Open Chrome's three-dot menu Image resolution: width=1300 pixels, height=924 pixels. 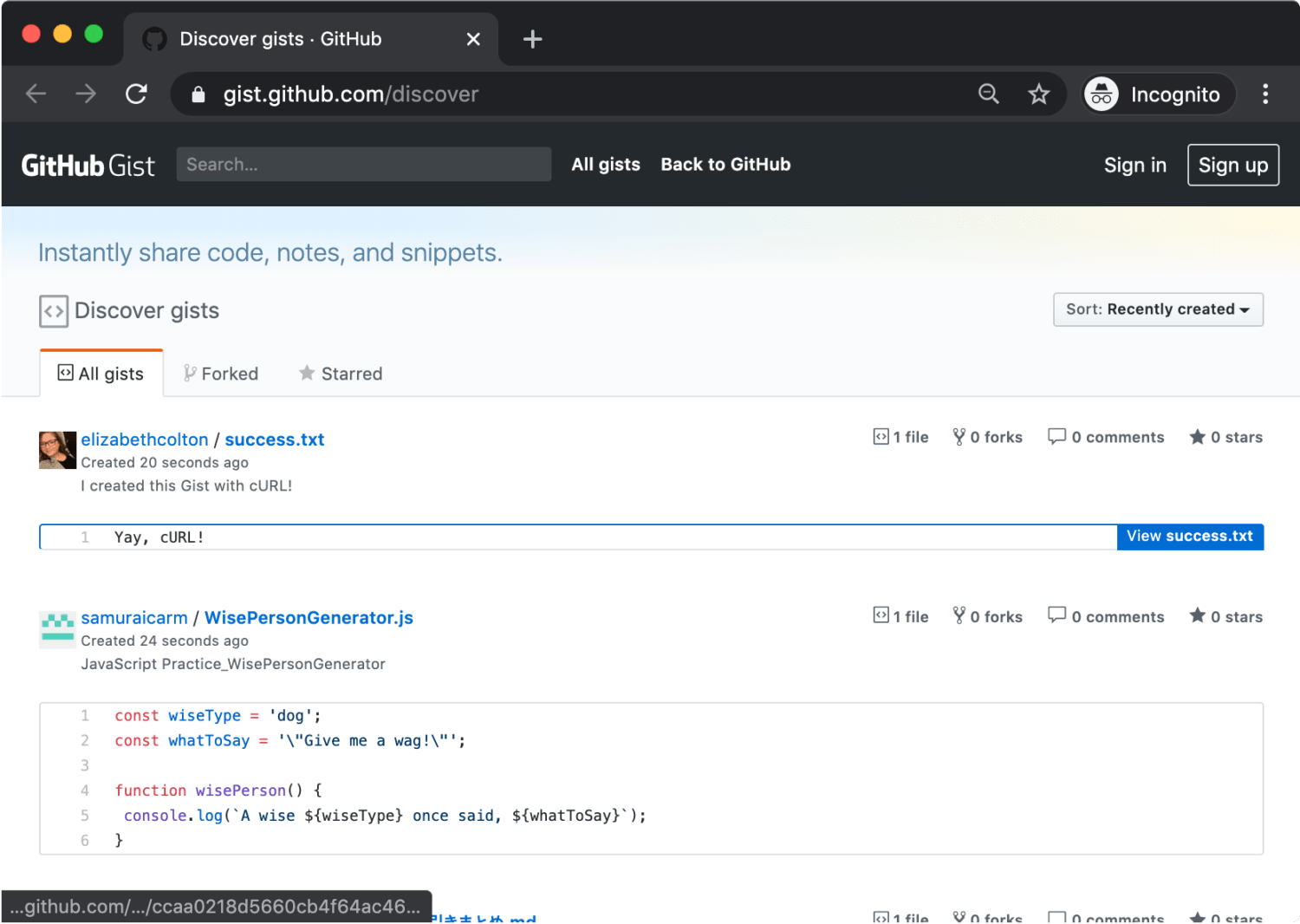[1264, 94]
